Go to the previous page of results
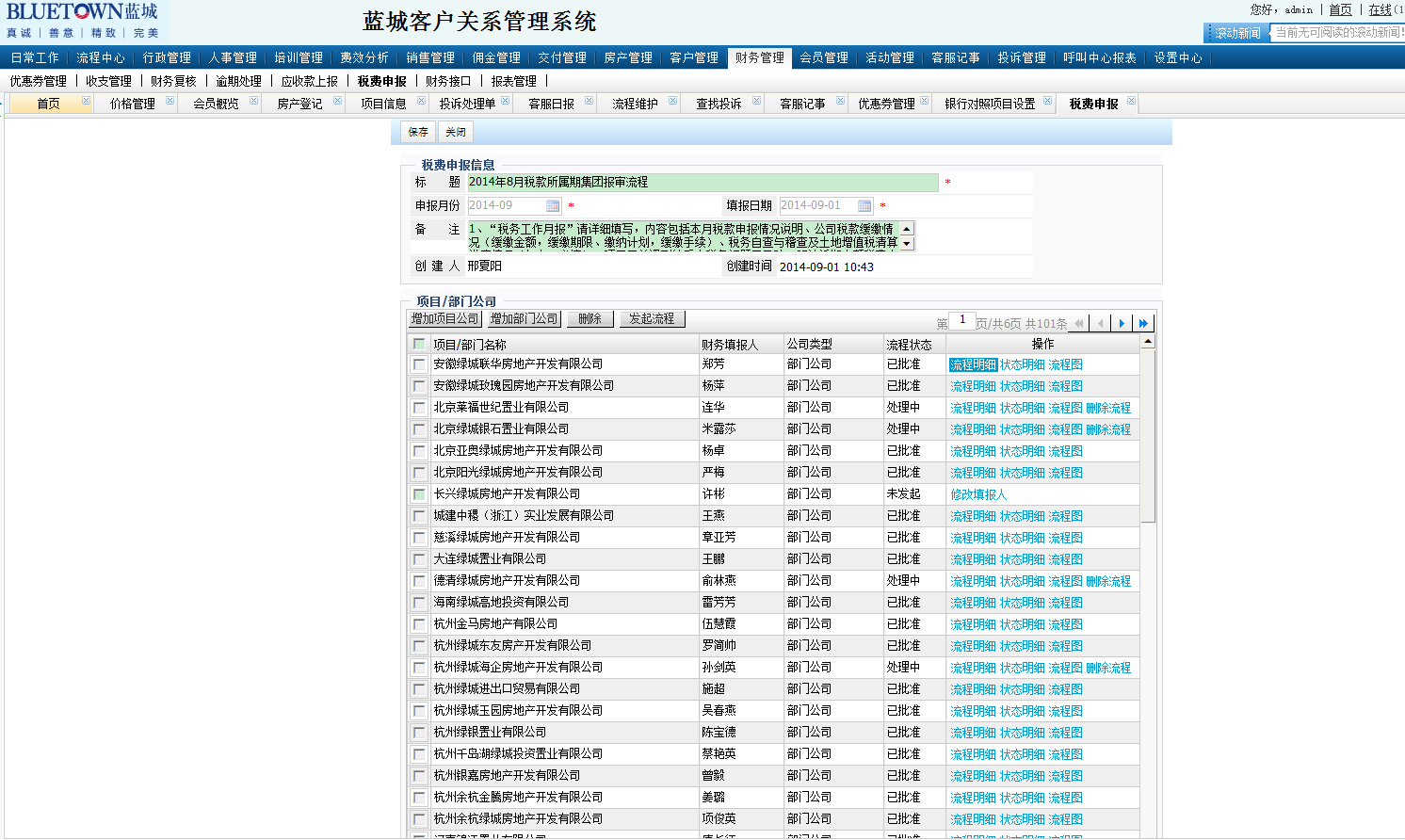The image size is (1405, 840). (1100, 323)
